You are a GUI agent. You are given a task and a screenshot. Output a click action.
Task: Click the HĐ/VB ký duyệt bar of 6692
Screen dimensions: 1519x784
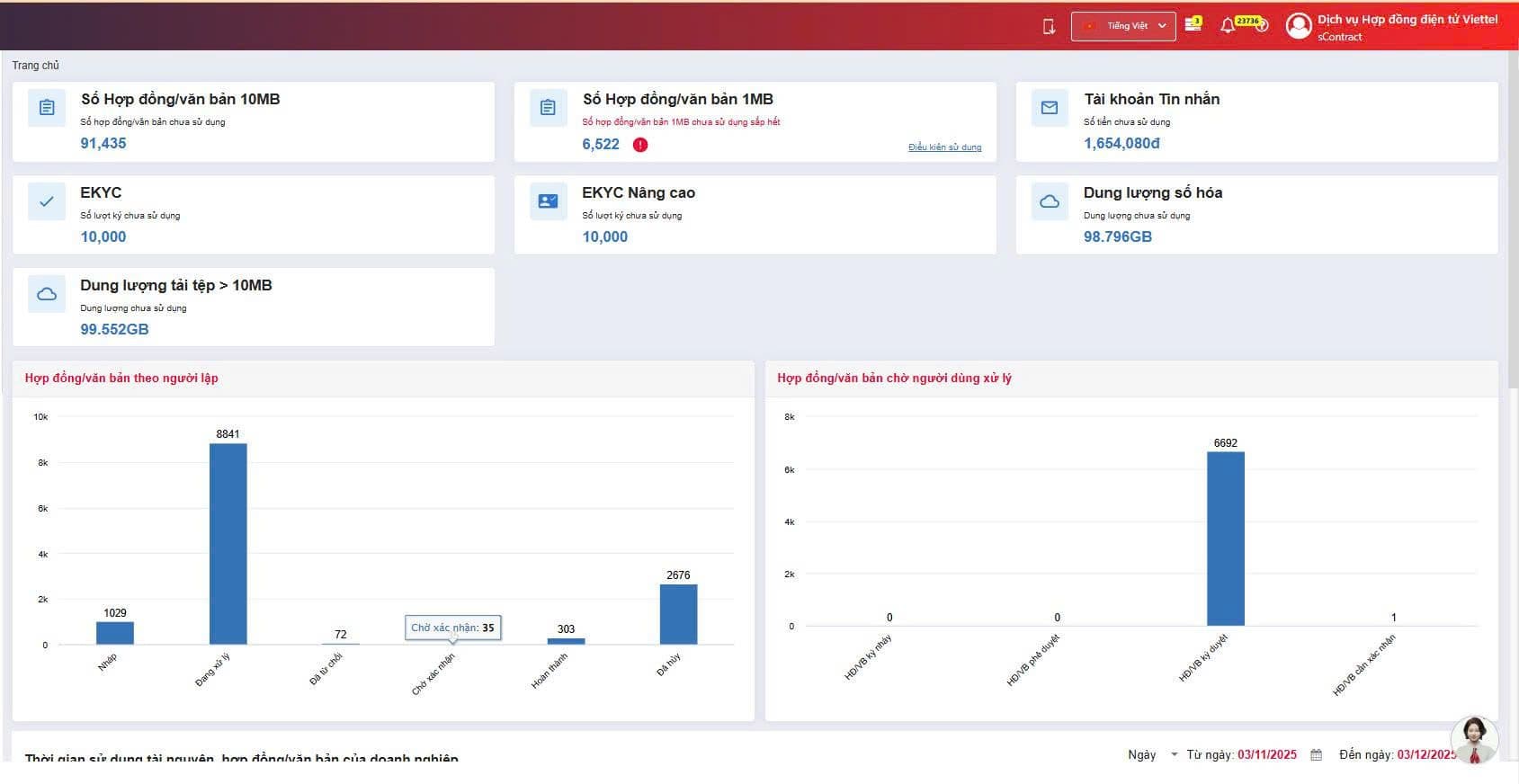coord(1225,539)
